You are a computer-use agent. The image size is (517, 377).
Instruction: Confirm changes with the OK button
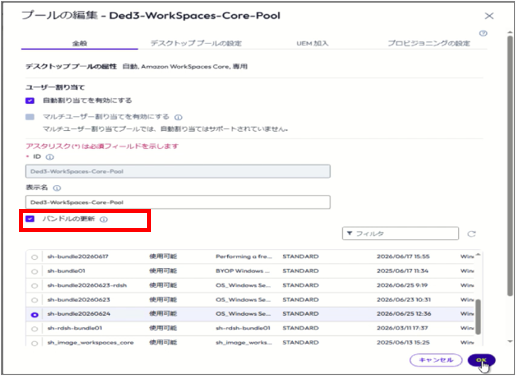point(481,360)
